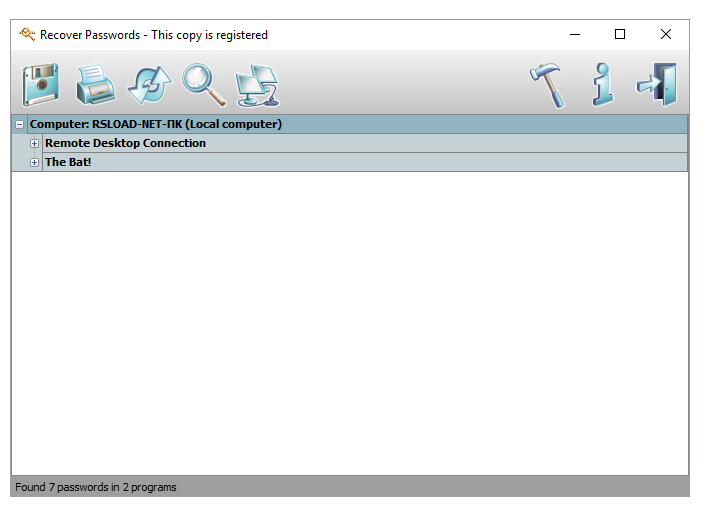Image resolution: width=712 pixels, height=517 pixels.
Task: Select the Computer: RSLOAD-NET-ПК row
Action: 358,124
